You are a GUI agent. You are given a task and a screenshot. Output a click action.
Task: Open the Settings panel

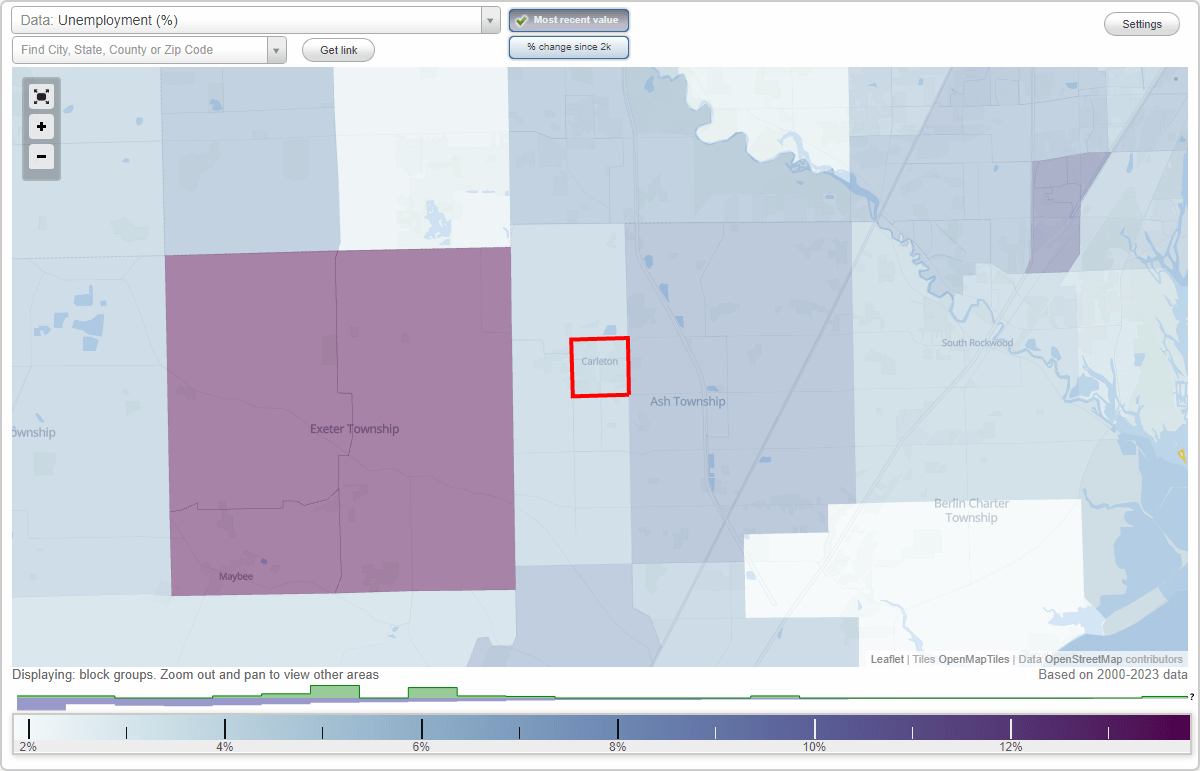point(1141,23)
